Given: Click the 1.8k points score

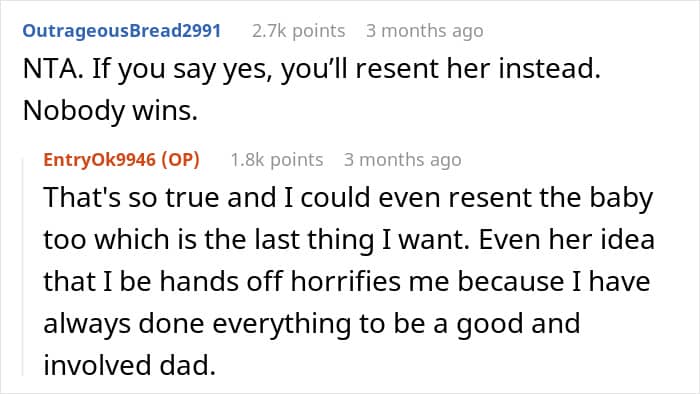Looking at the screenshot, I should click(x=277, y=160).
